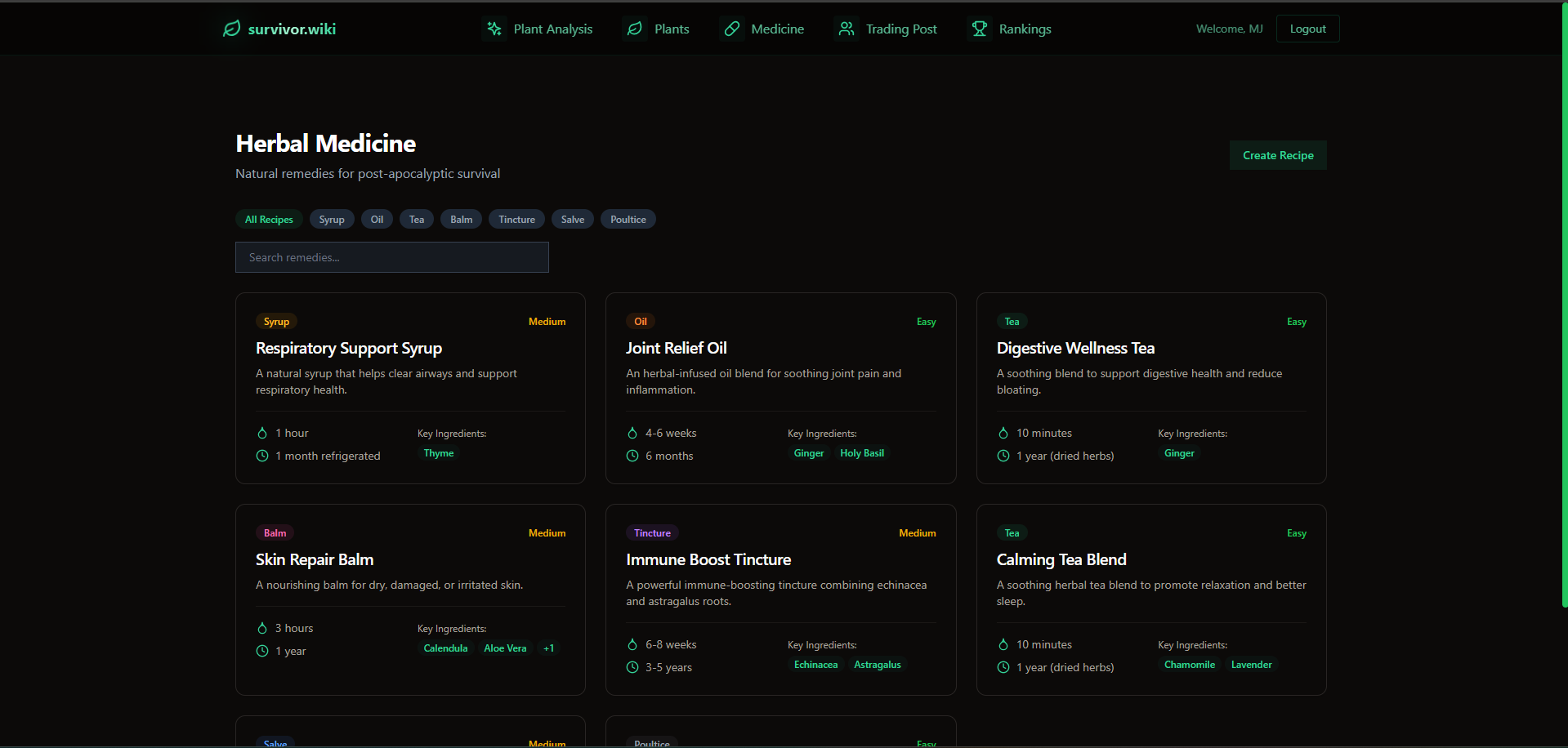The height and width of the screenshot is (748, 1568).
Task: Open the survivor.wiki home link
Action: click(x=279, y=29)
